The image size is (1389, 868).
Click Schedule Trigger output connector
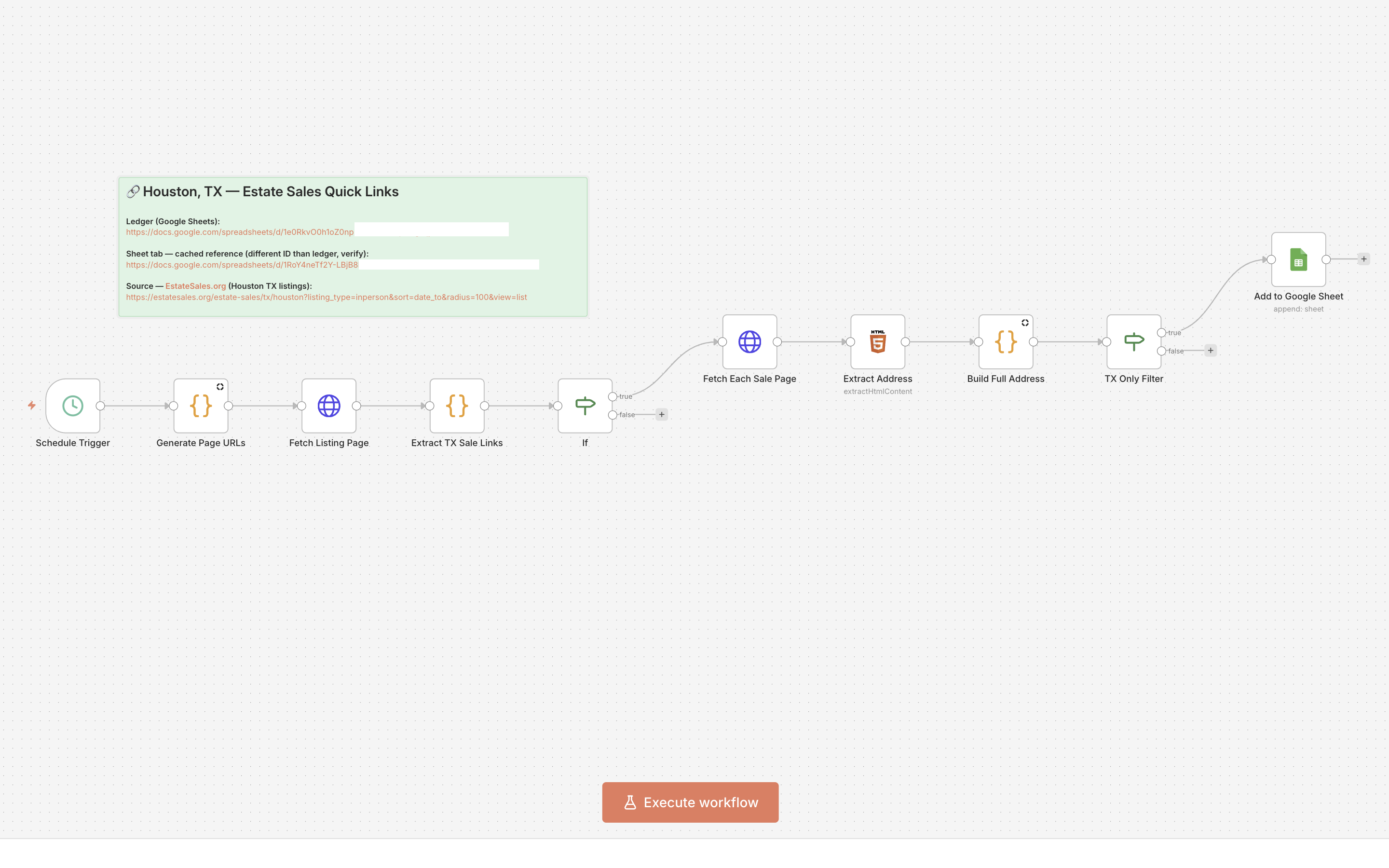100,406
